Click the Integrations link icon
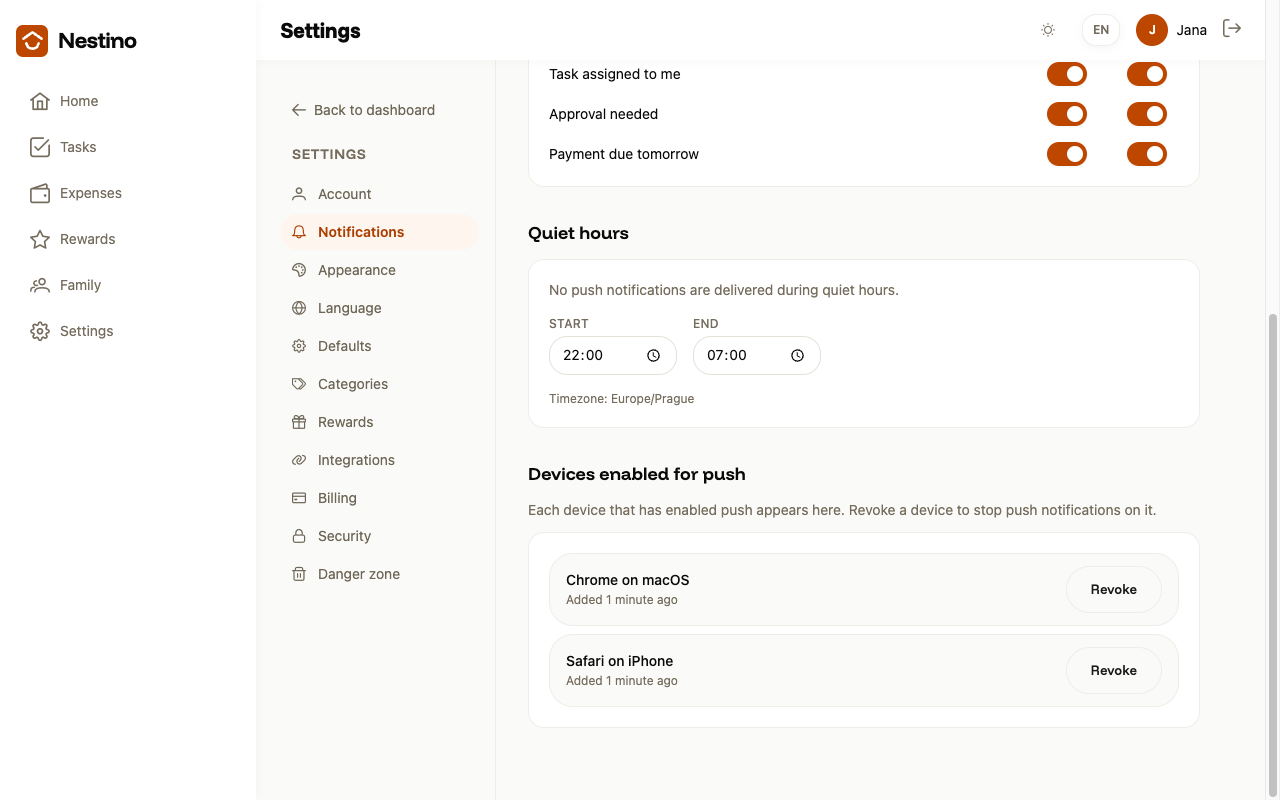 (x=299, y=460)
